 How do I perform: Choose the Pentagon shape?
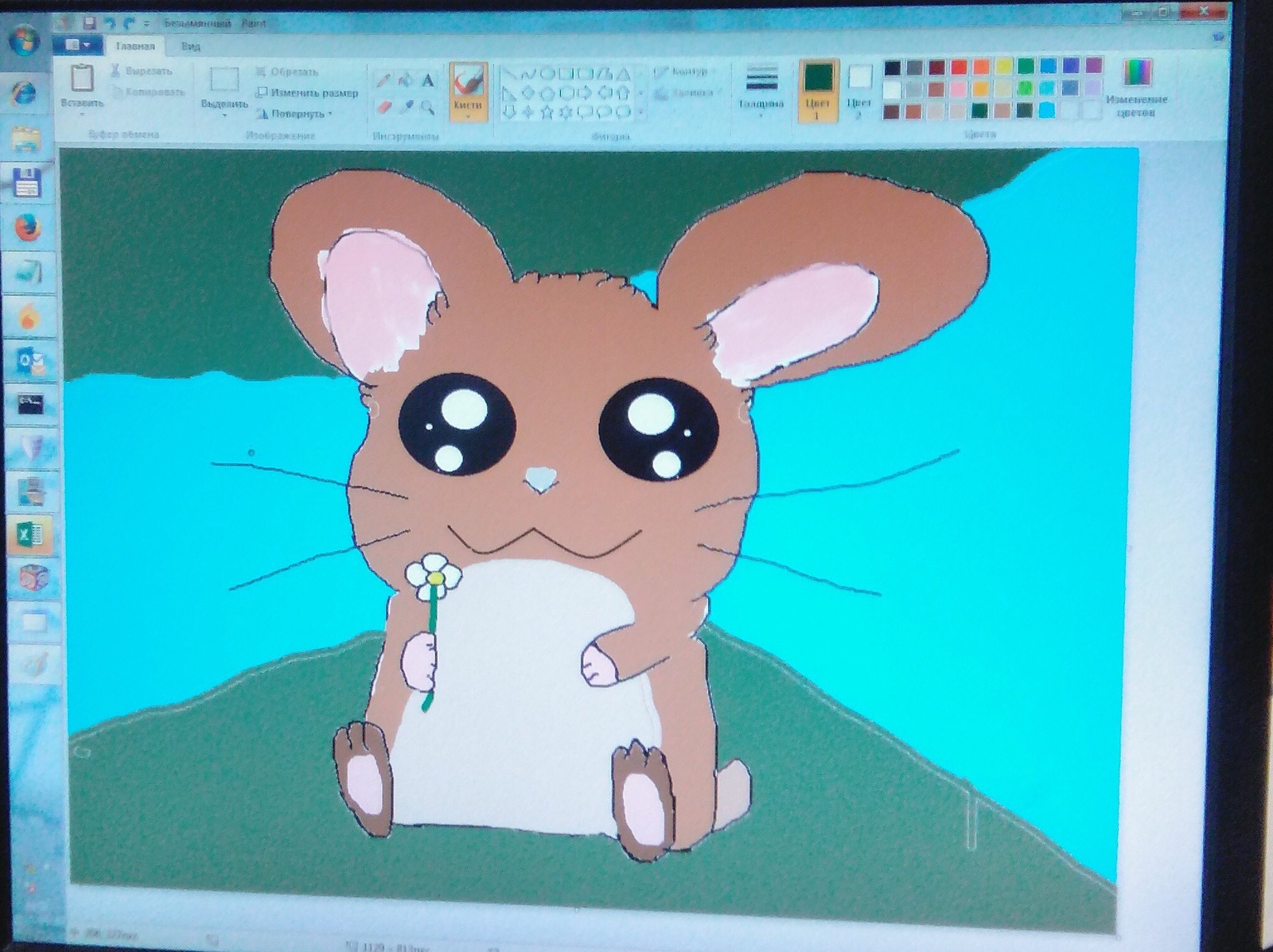coord(548,93)
